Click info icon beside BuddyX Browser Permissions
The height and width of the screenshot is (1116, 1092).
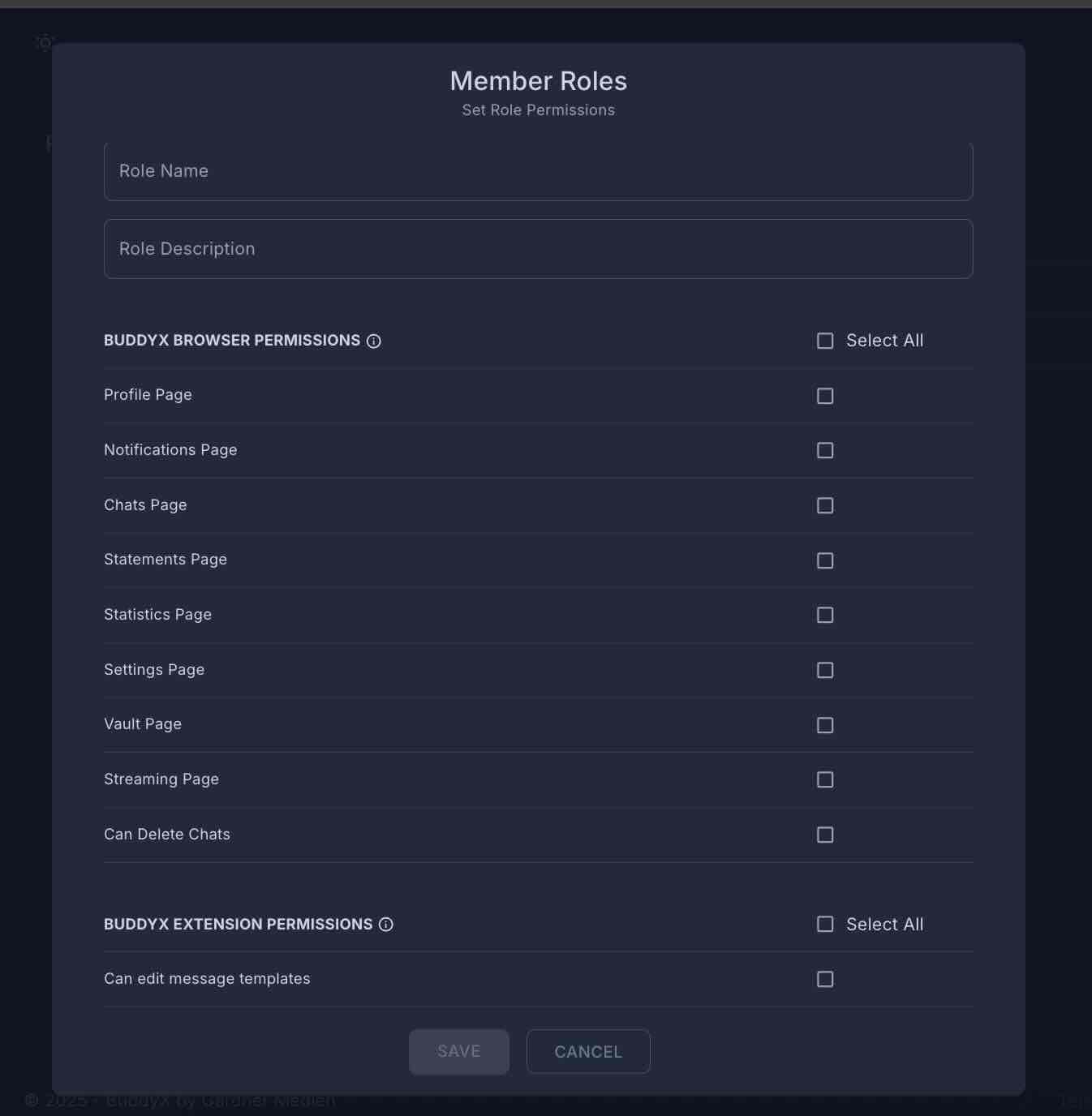click(x=374, y=341)
